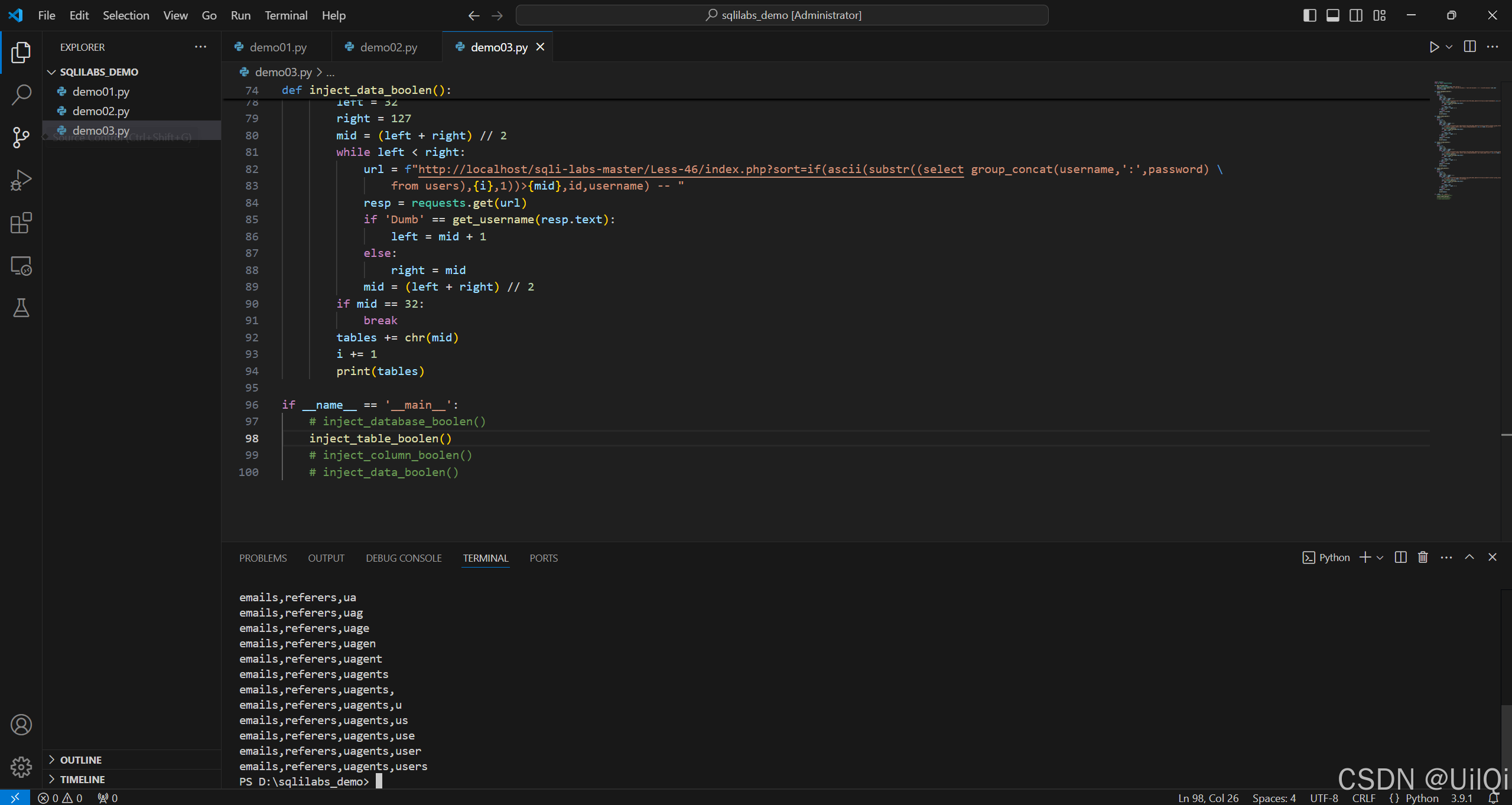The width and height of the screenshot is (1512, 805).
Task: Kill terminal with the trash icon
Action: coord(1423,558)
